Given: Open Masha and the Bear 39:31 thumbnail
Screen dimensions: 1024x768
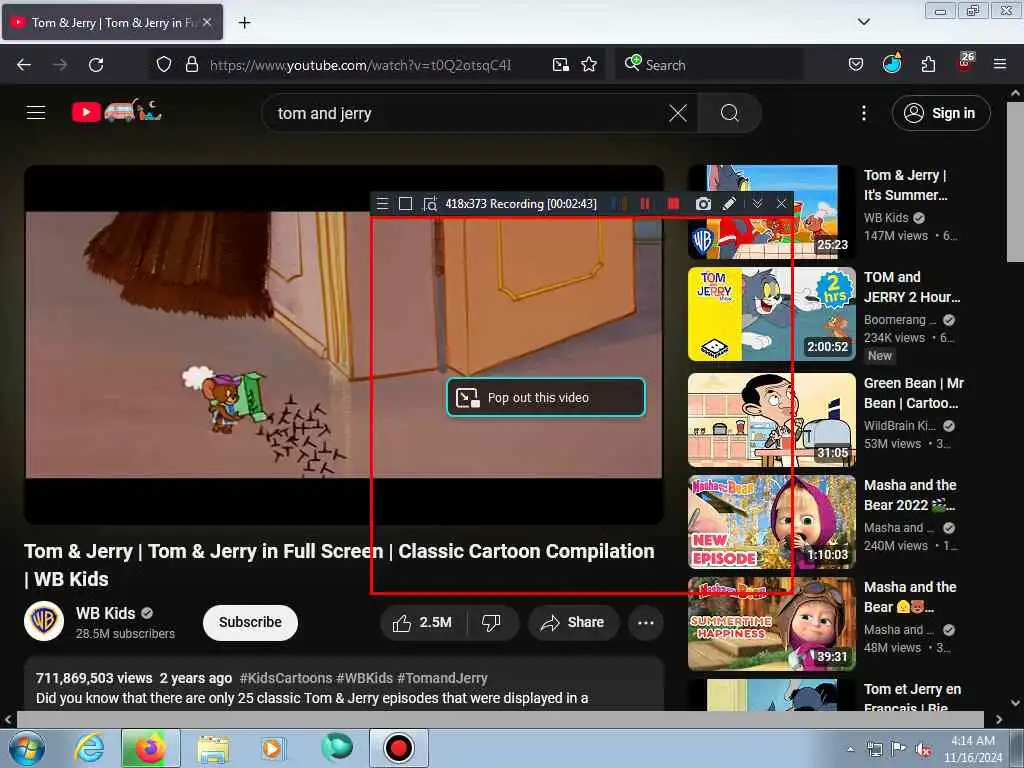Looking at the screenshot, I should pyautogui.click(x=771, y=624).
